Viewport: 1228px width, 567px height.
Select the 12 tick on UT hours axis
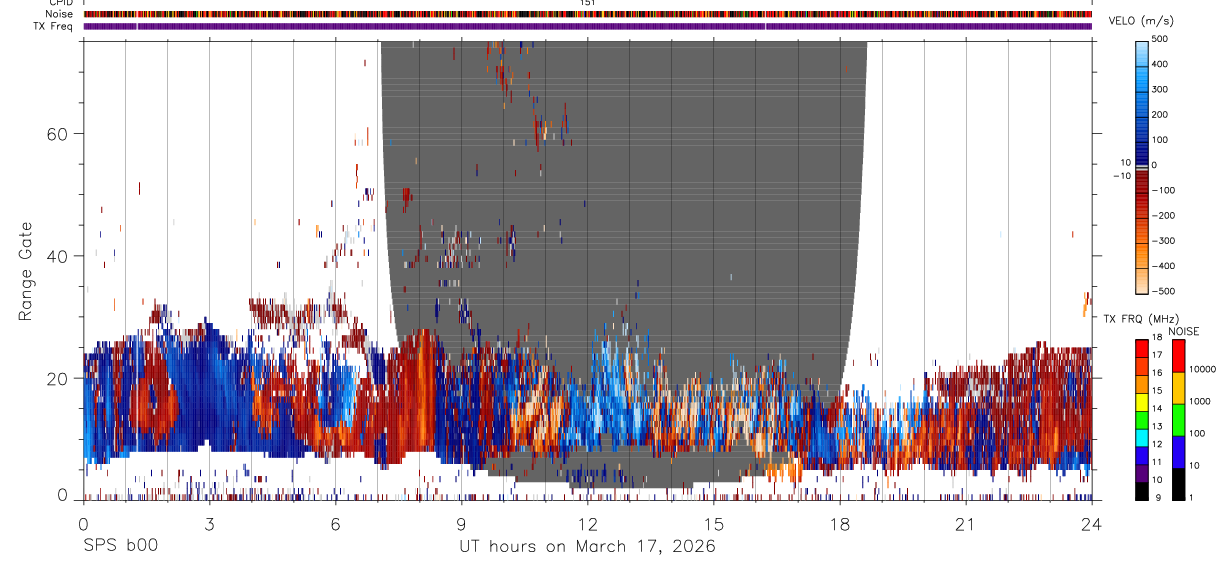tap(588, 524)
